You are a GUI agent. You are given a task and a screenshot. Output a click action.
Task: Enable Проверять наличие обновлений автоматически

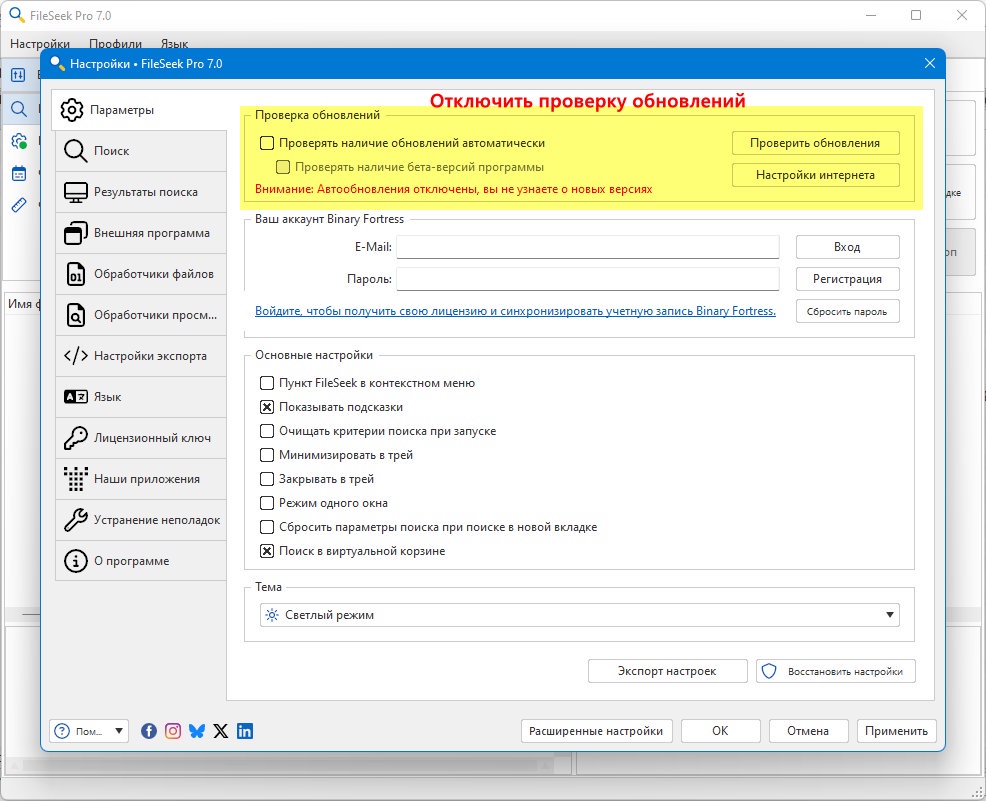[x=267, y=143]
